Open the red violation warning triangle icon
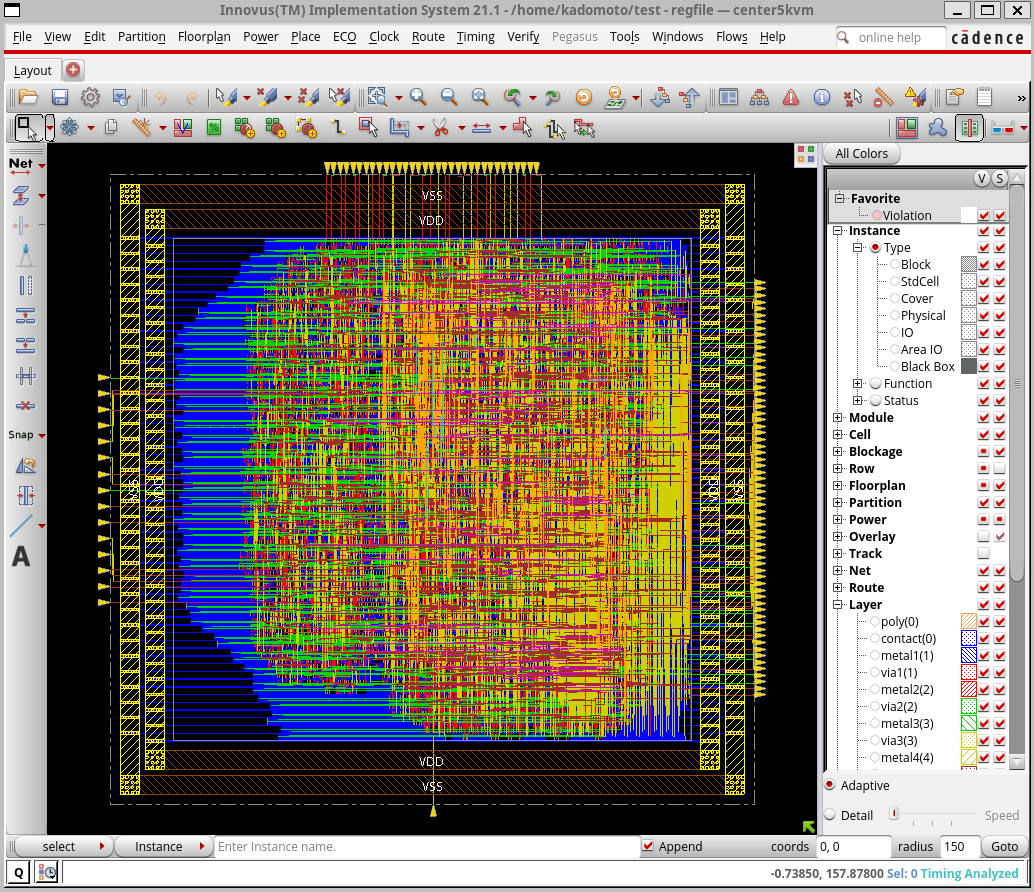 tap(791, 98)
